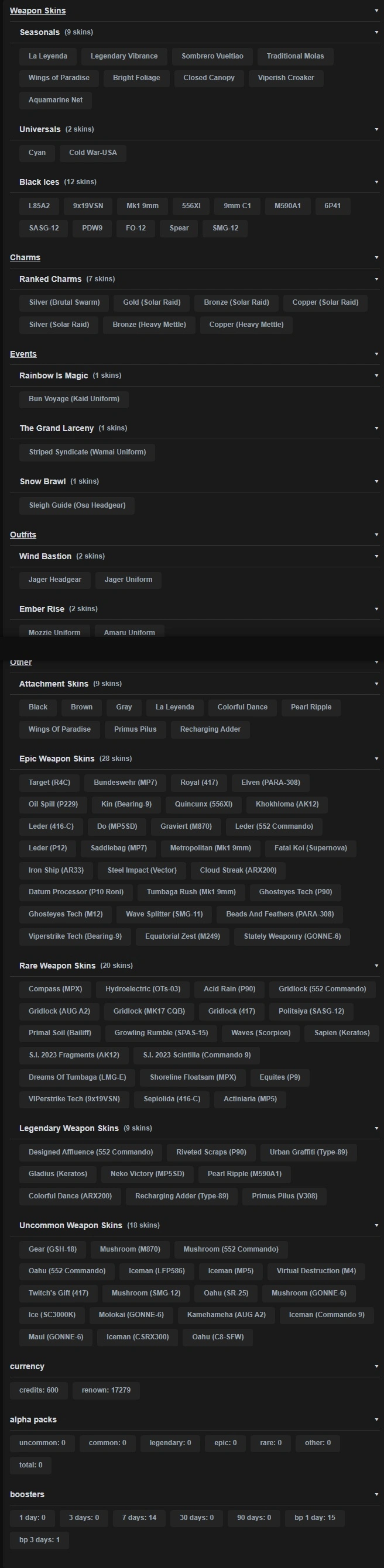Select Silver (Brutal Swarm) ranked charm
Viewport: 384px width, 1568px height.
pyautogui.click(x=64, y=302)
